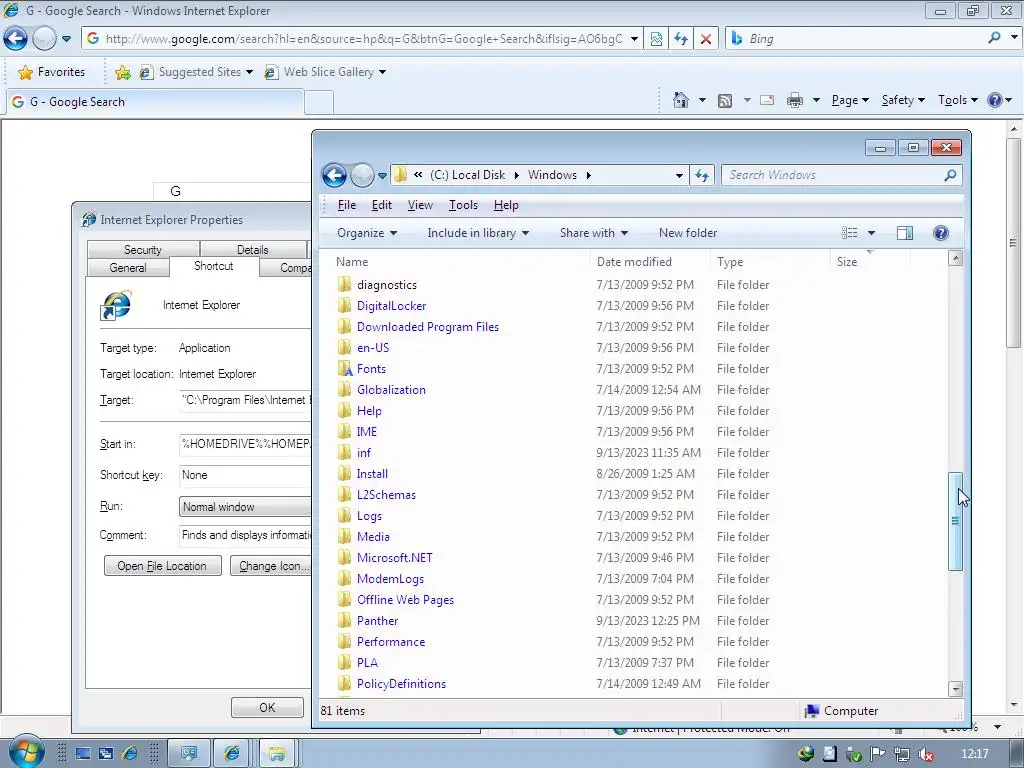Click the Explorer search magnifier icon
The height and width of the screenshot is (768, 1024).
point(950,175)
